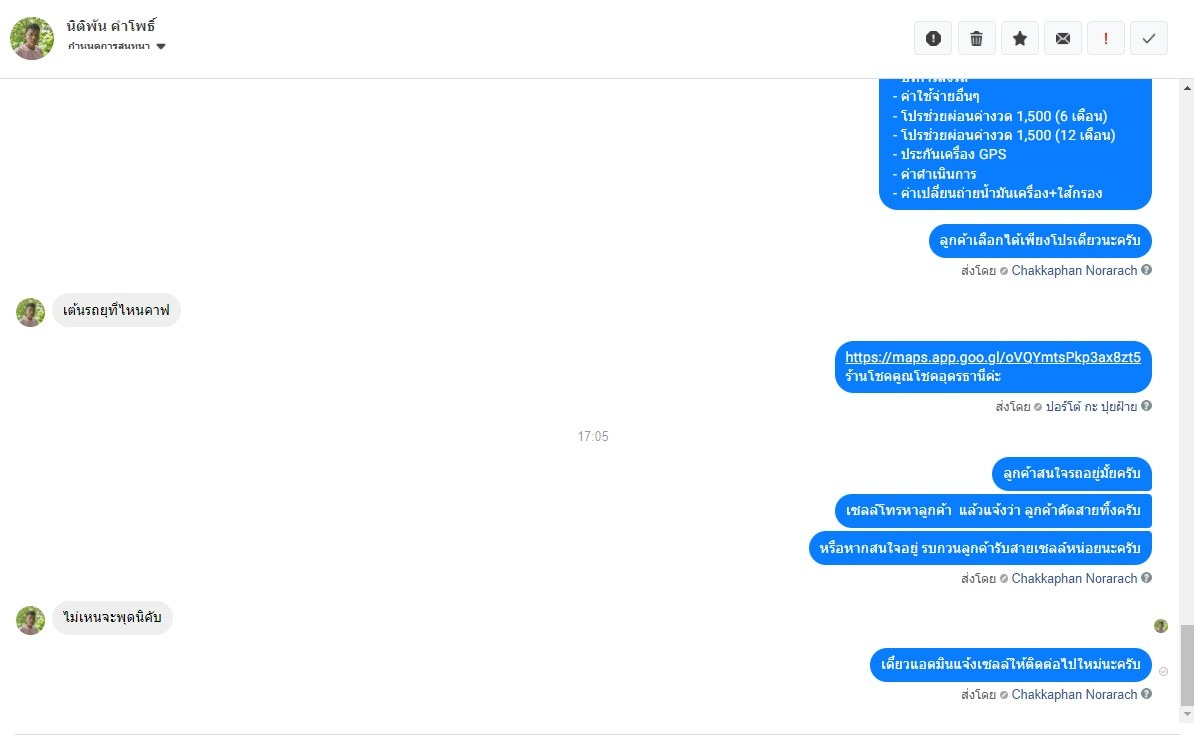The width and height of the screenshot is (1194, 735).
Task: Click scrollbar down arrow of chat
Action: (1186, 714)
